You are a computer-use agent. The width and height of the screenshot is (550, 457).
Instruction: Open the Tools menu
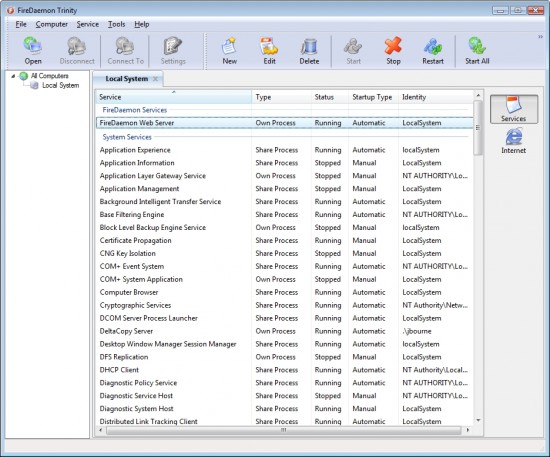116,24
